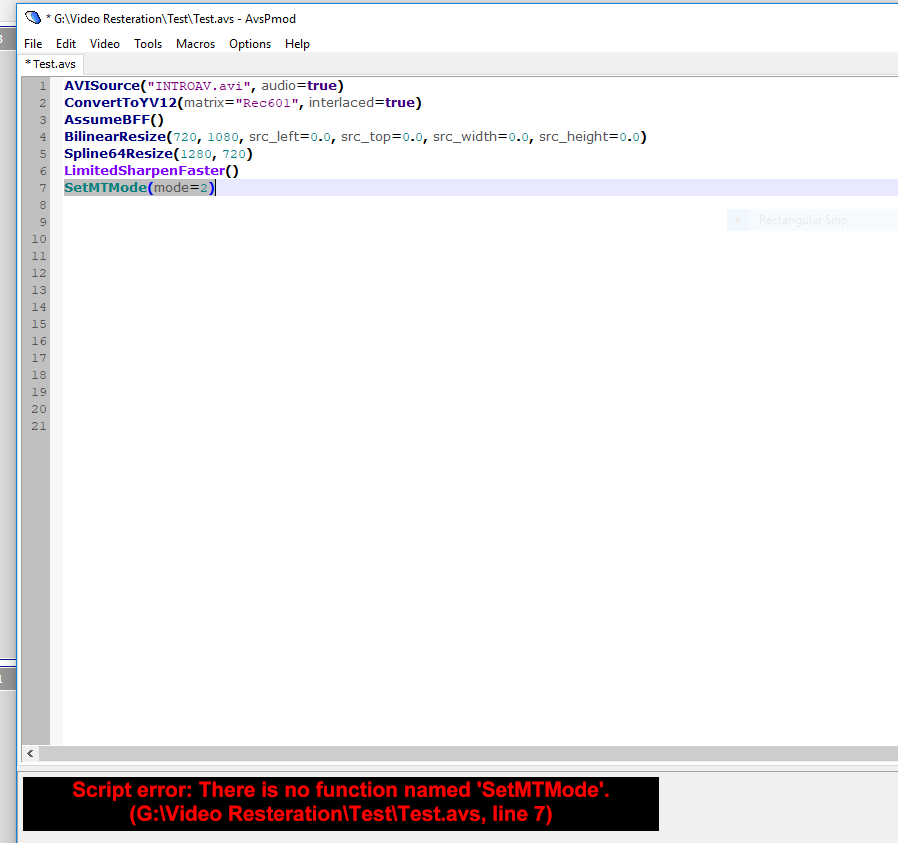Click line number 7 in the gutter
The height and width of the screenshot is (843, 898).
point(42,188)
